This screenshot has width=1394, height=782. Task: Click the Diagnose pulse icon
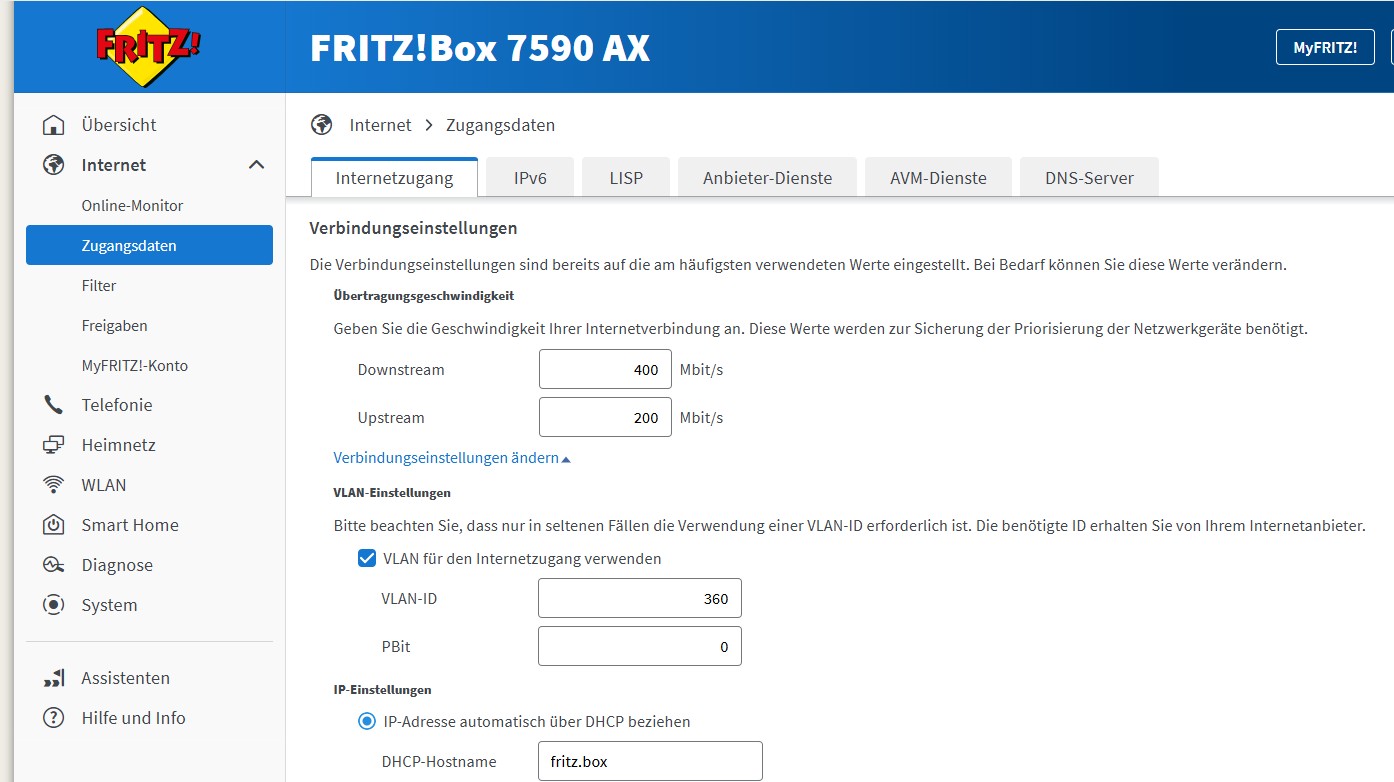coord(53,565)
